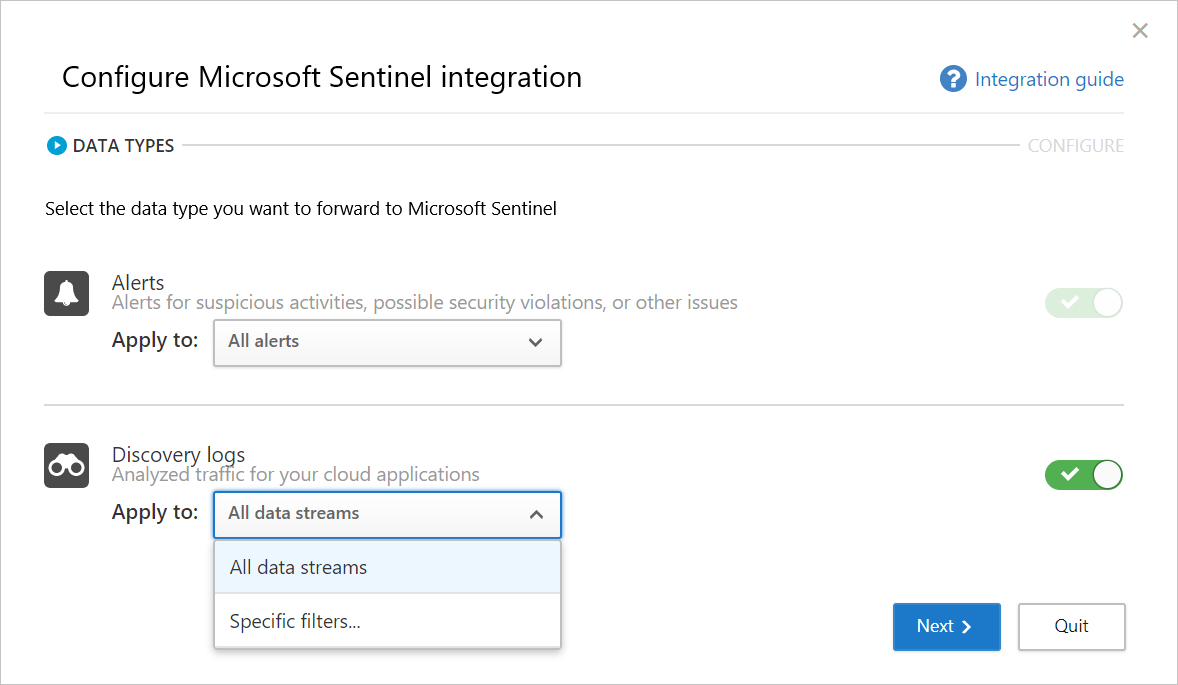Switch to the CONFIGURE step
This screenshot has height=685, width=1178.
point(1076,145)
